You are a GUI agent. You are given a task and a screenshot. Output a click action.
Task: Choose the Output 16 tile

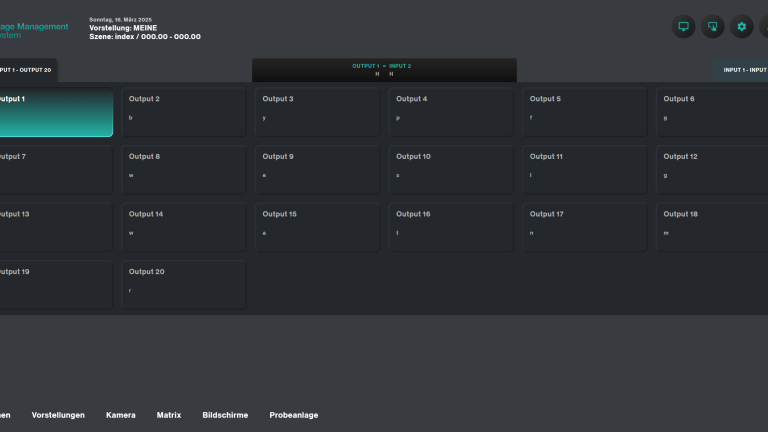click(451, 228)
